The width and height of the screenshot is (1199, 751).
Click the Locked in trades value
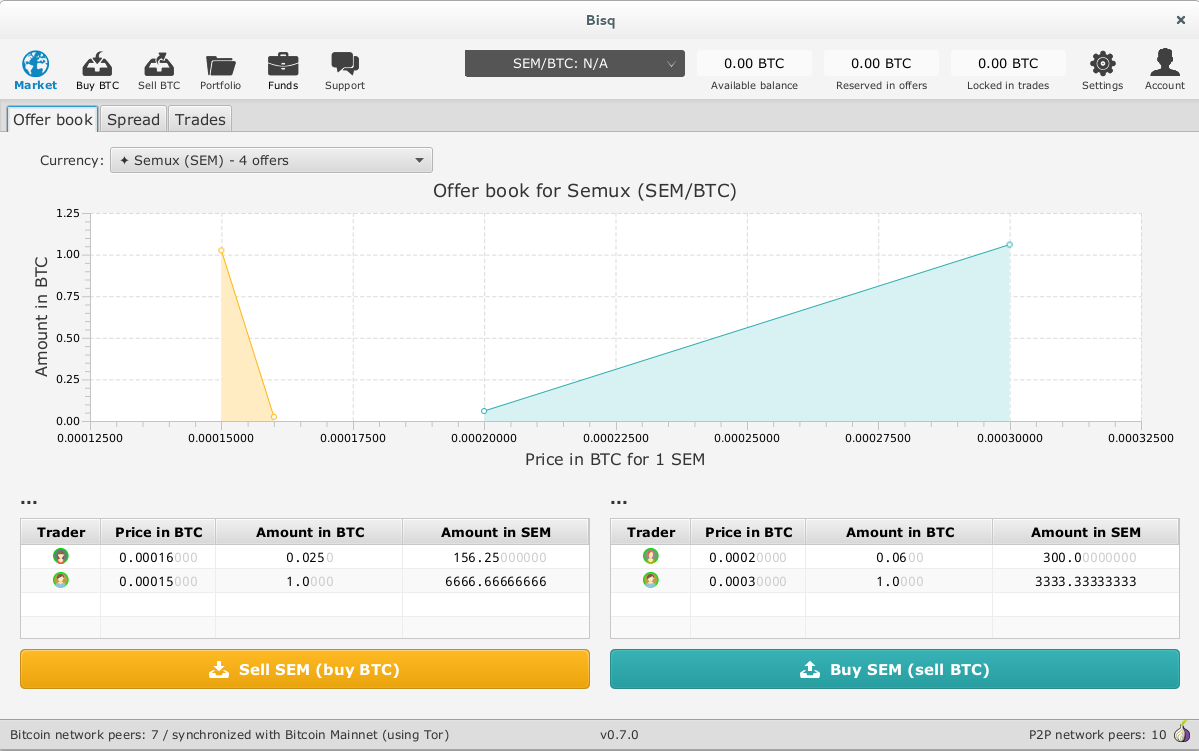[1008, 63]
